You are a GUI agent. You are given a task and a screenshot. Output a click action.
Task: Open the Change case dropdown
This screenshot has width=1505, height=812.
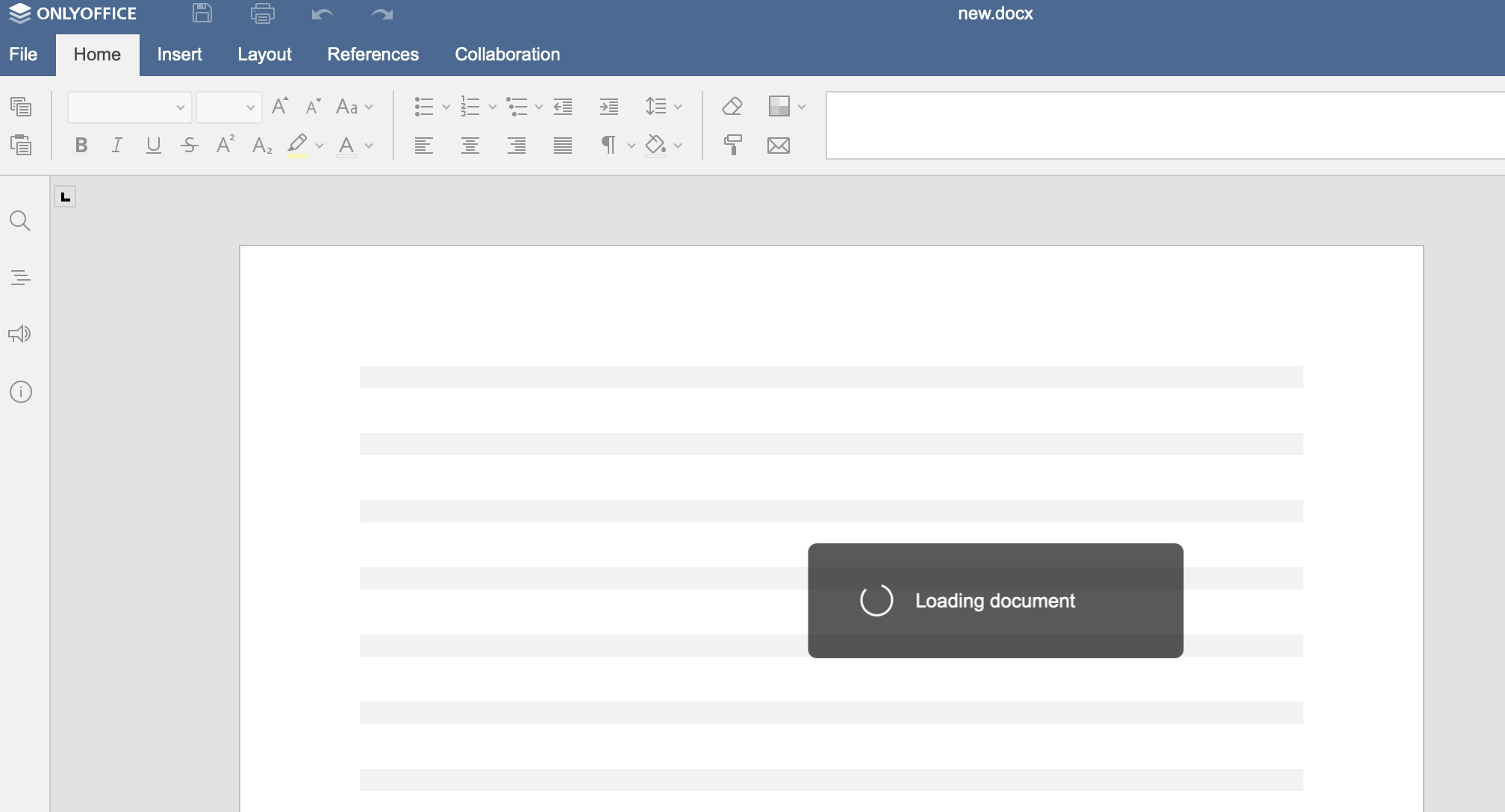click(x=355, y=107)
